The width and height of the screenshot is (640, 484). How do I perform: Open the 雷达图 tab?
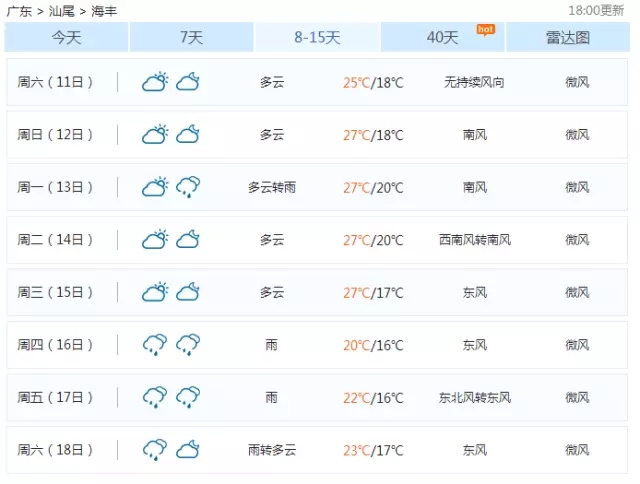567,37
